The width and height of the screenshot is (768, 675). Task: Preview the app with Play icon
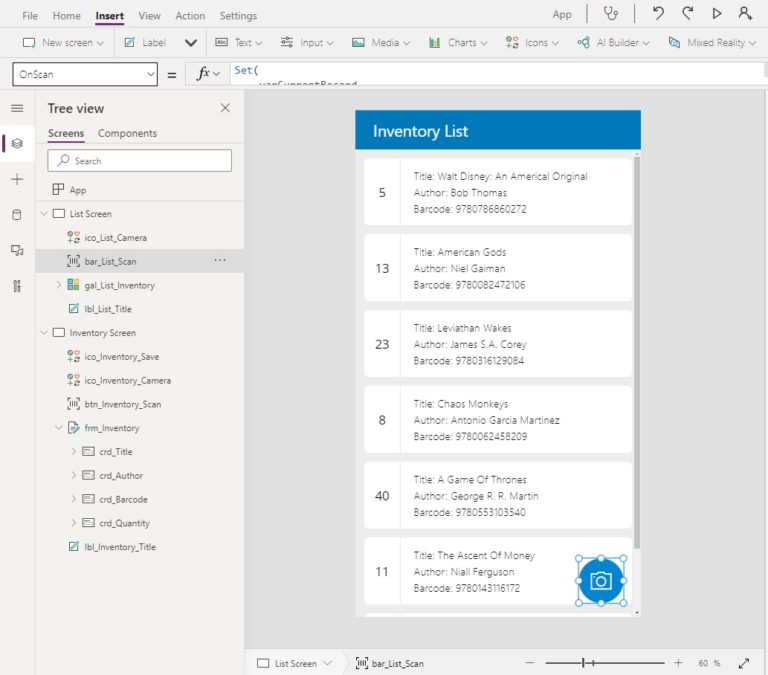click(716, 14)
